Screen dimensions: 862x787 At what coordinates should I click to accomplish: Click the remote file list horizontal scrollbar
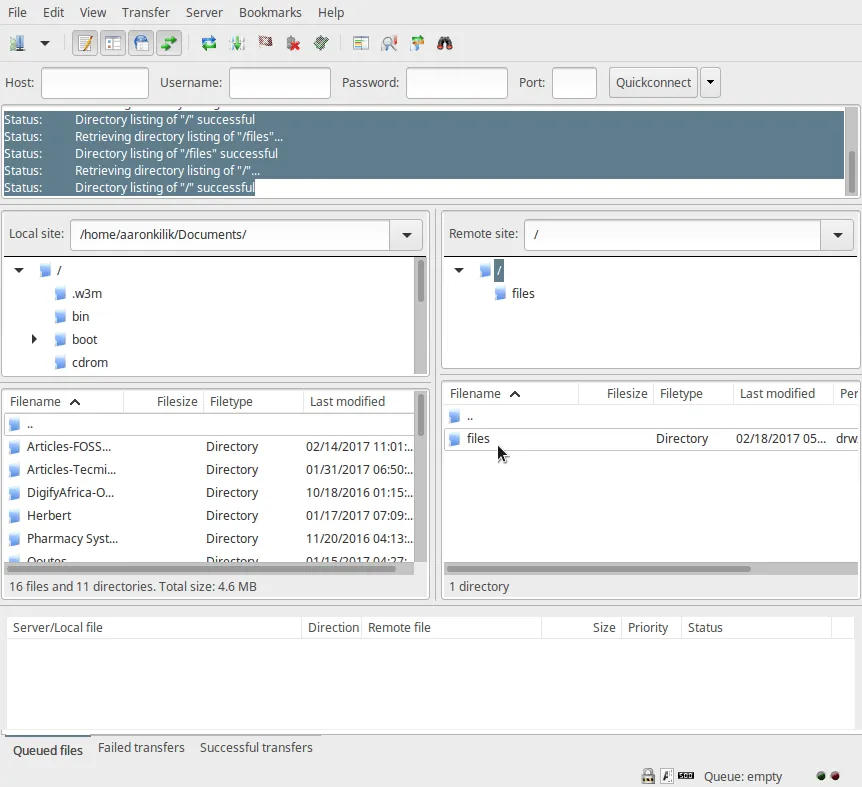click(x=600, y=569)
